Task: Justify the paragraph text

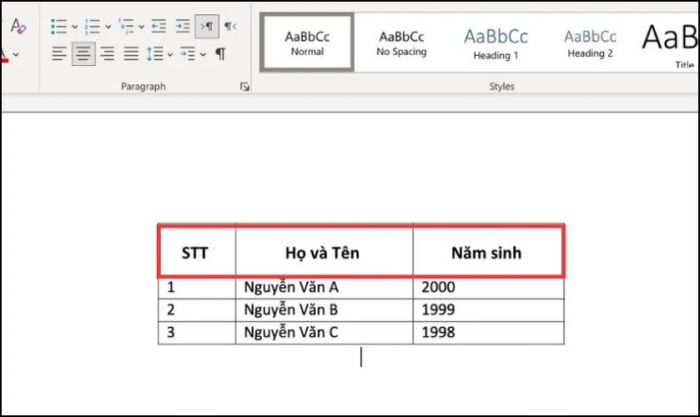Action: click(131, 54)
